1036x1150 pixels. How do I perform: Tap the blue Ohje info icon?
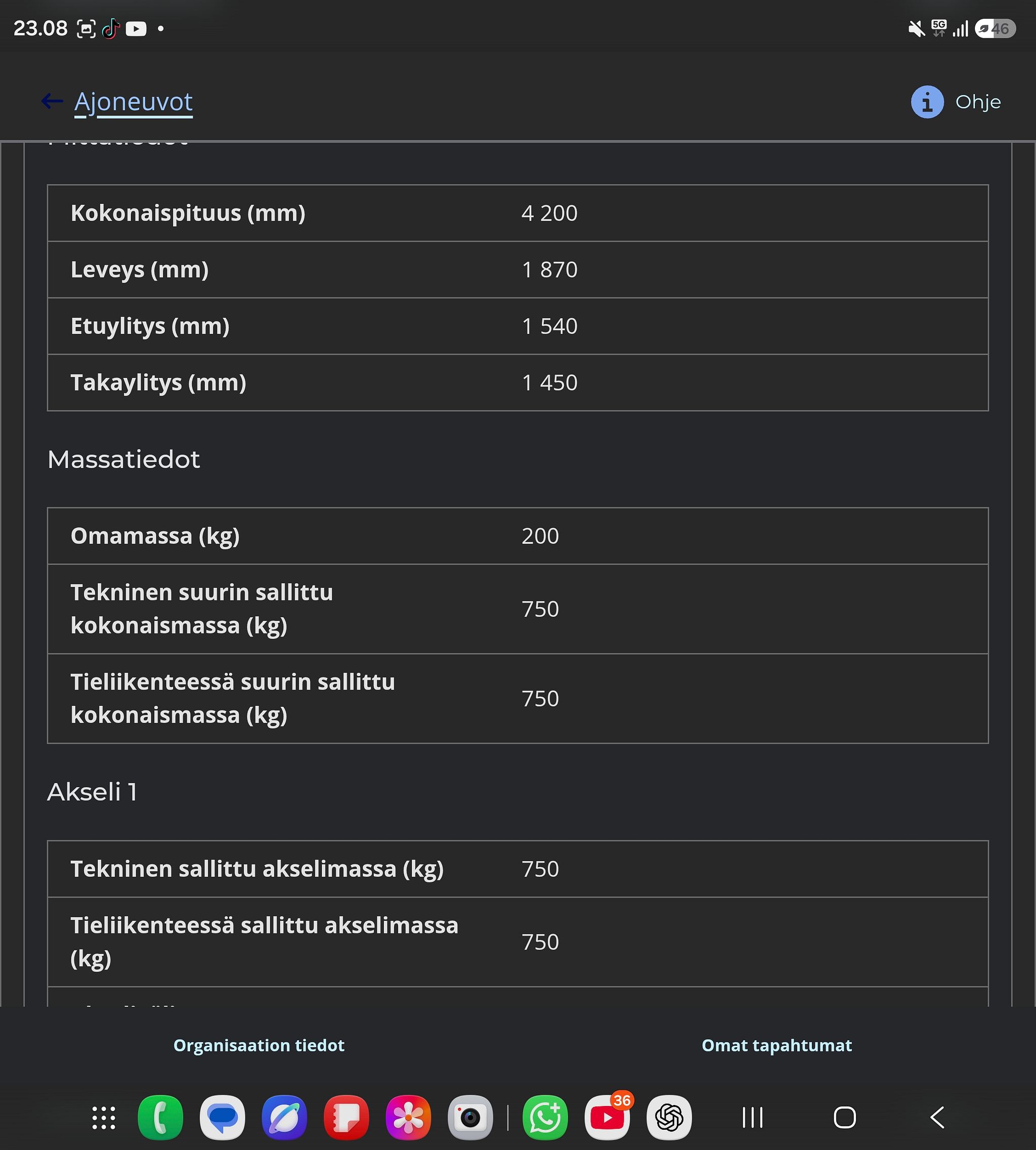pos(927,102)
